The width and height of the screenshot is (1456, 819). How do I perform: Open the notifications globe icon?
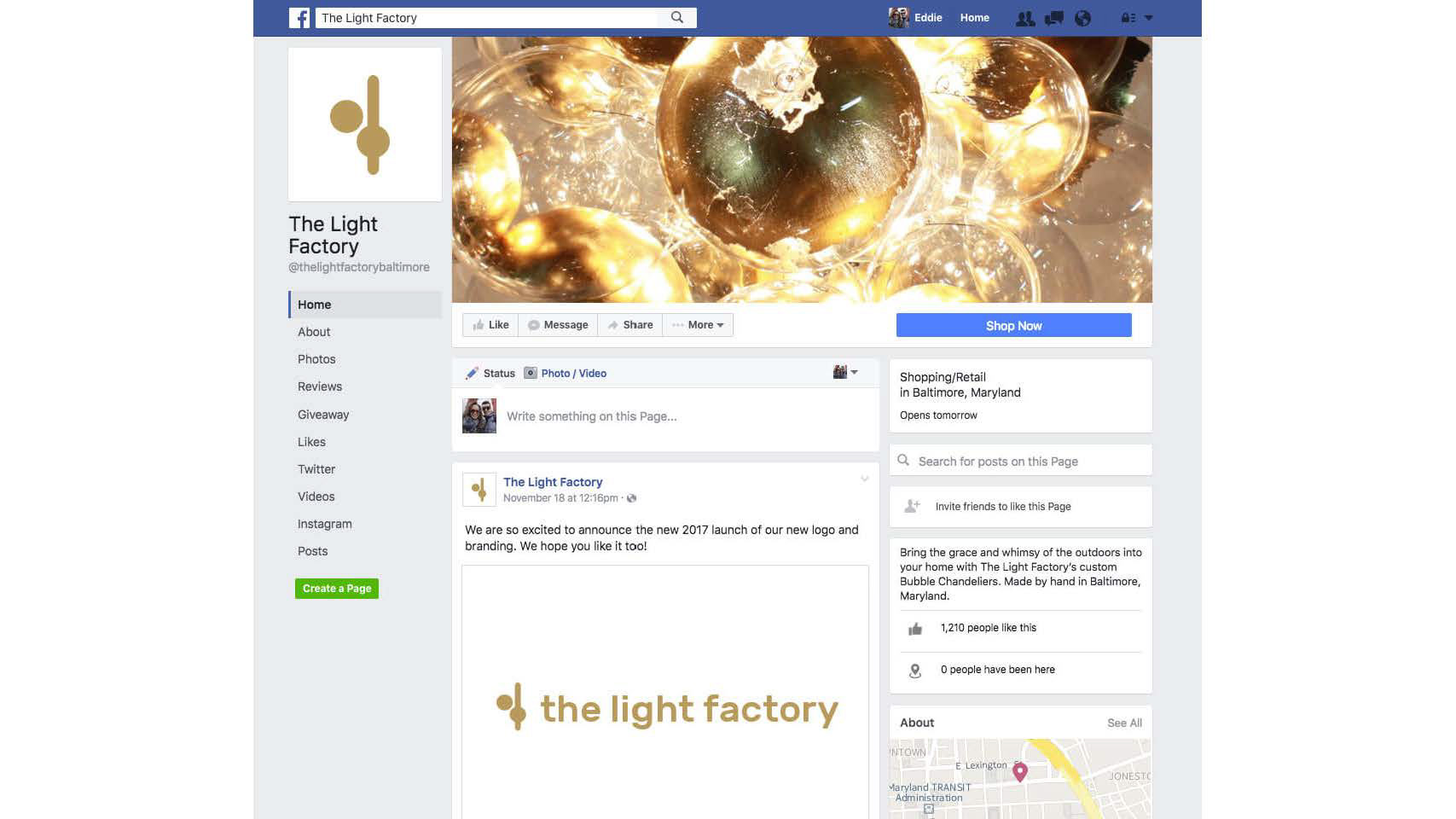(x=1082, y=18)
